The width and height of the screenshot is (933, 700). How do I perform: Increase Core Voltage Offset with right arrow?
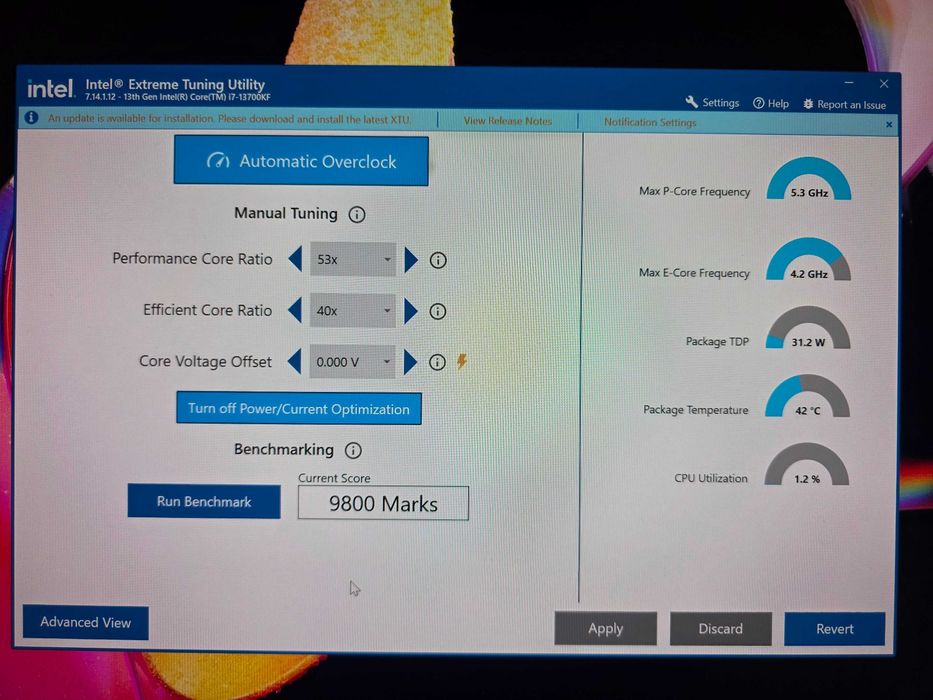coord(410,362)
